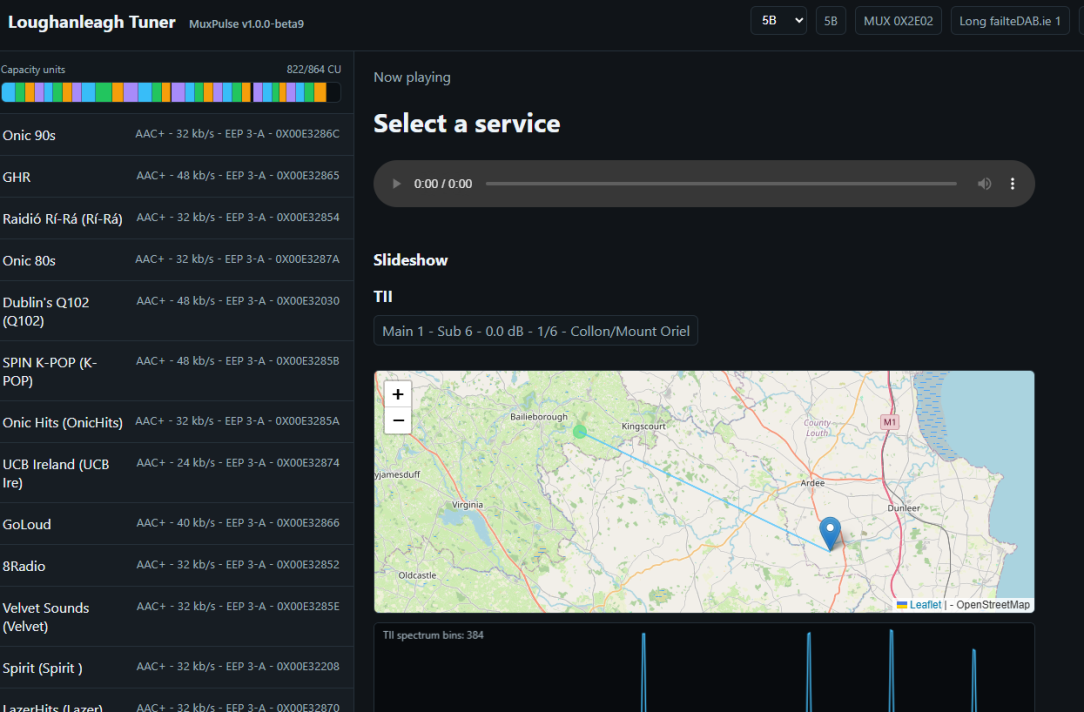
Task: Click the Loughanleagh Tuner title
Action: 92,22
